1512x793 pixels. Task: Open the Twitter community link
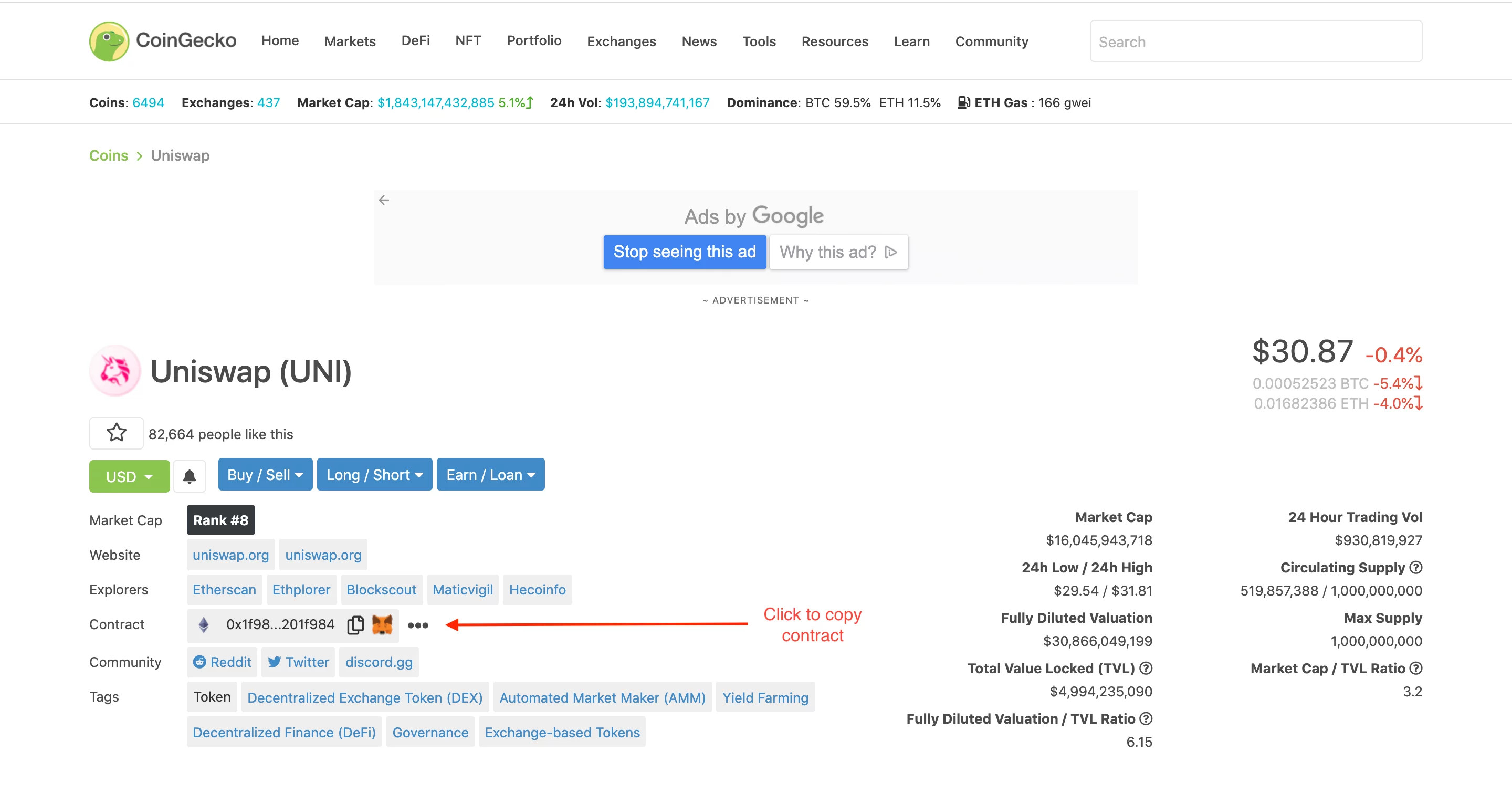click(298, 662)
